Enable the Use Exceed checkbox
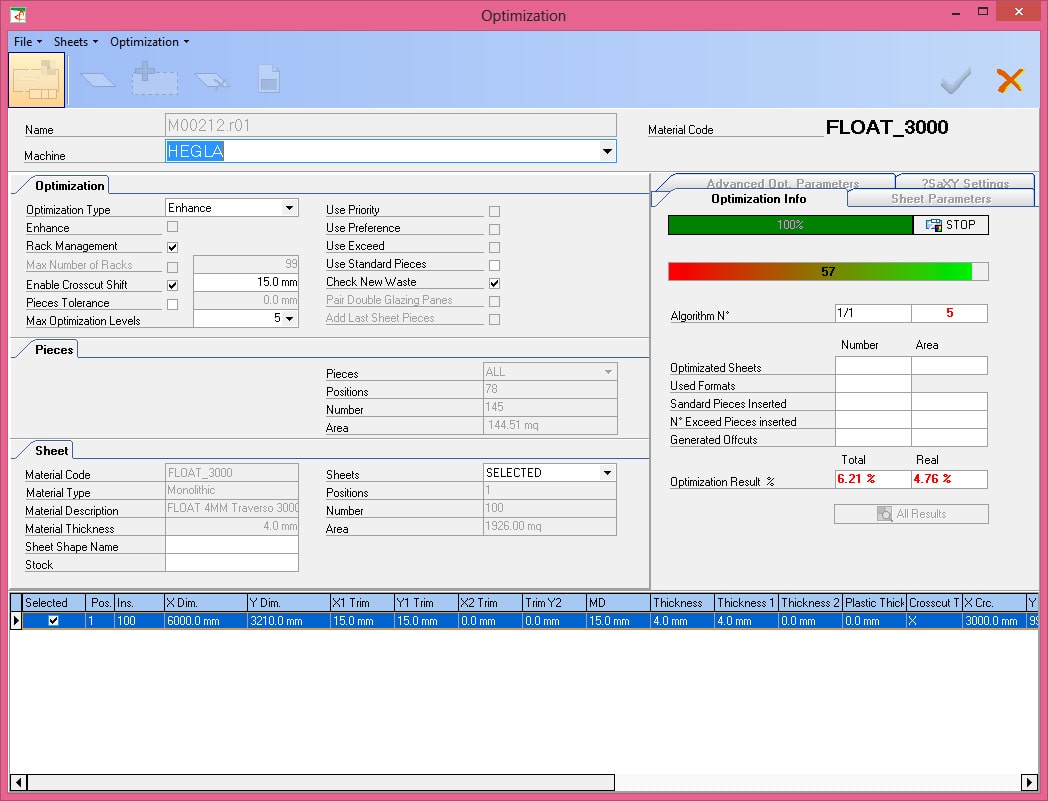1048x801 pixels. coord(495,247)
